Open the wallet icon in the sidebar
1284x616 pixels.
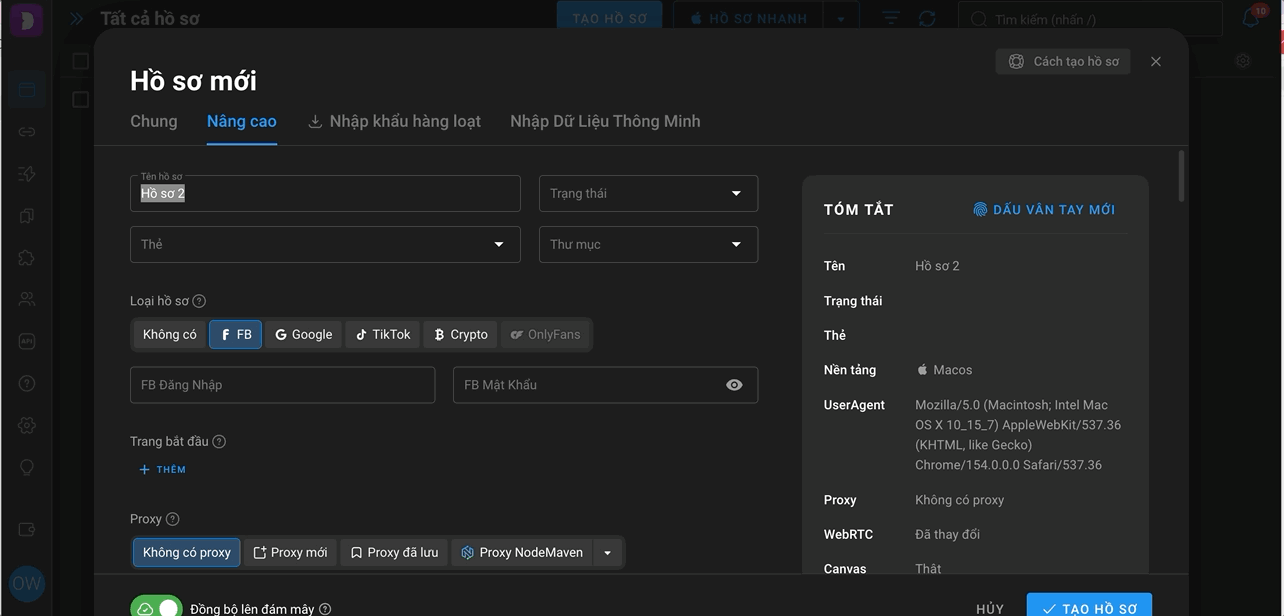[x=27, y=529]
